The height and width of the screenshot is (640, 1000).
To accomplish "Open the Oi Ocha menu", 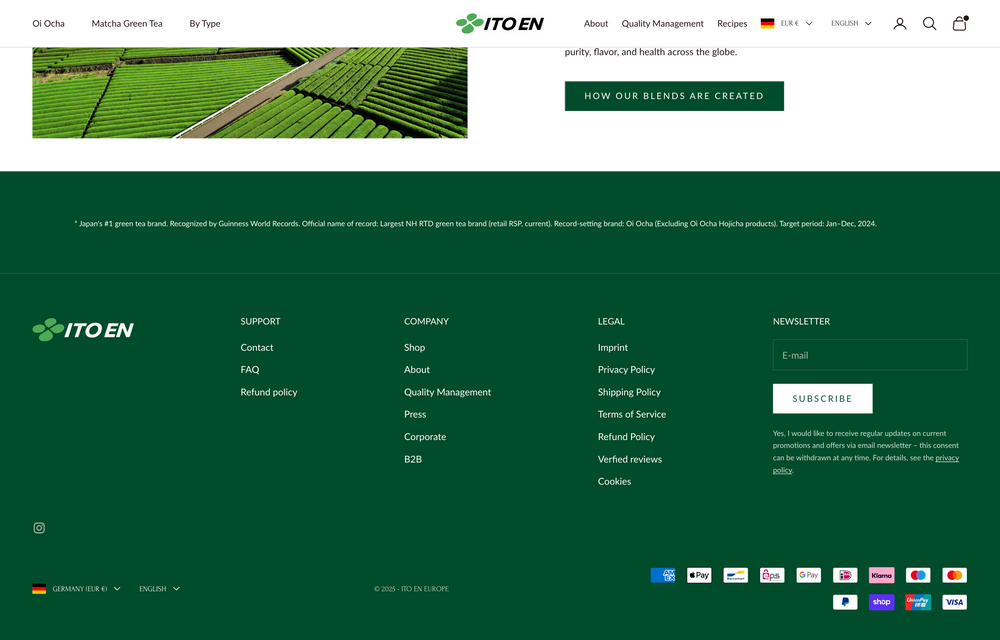I will [x=48, y=23].
